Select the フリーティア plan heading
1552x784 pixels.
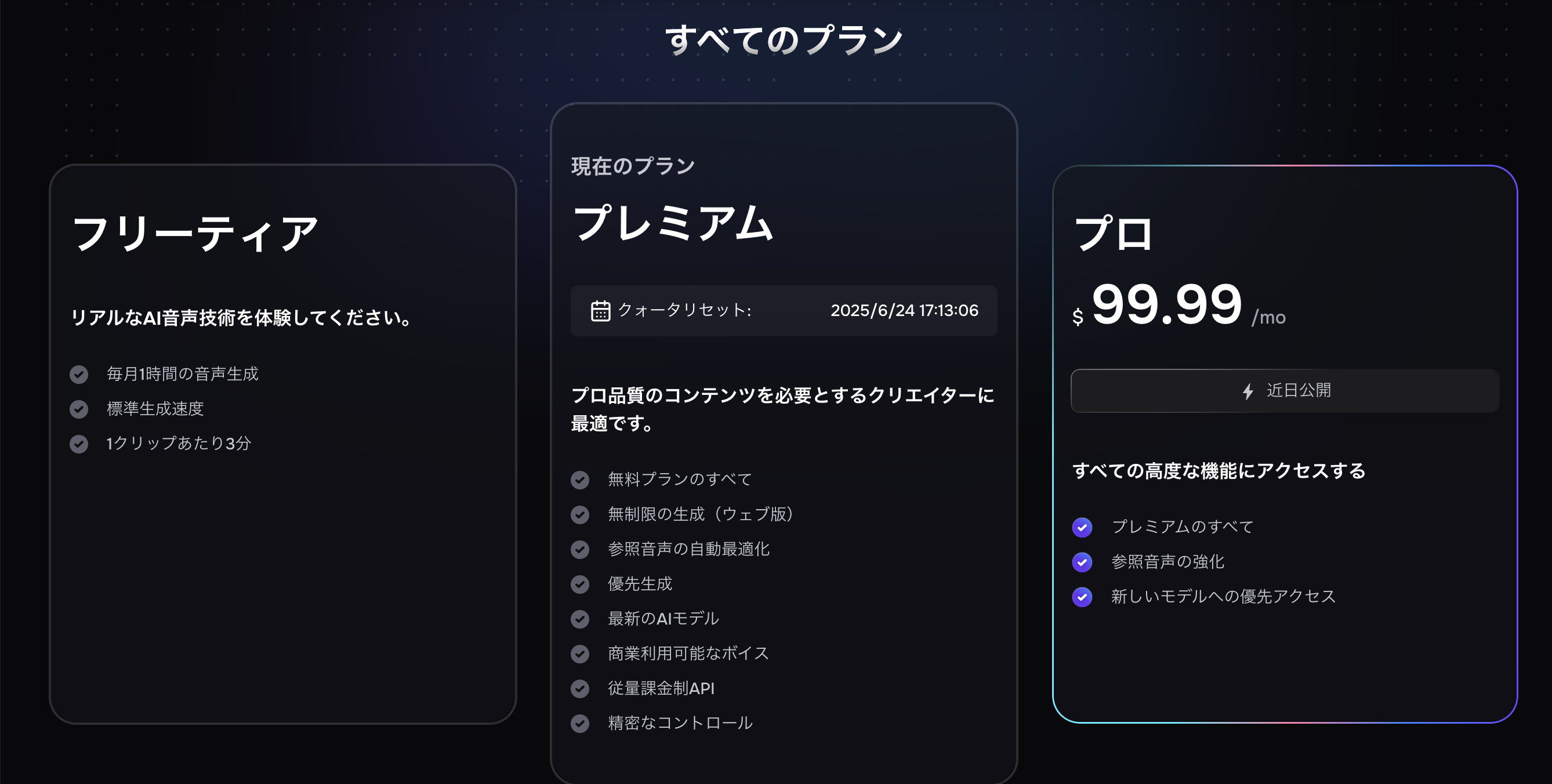(195, 234)
